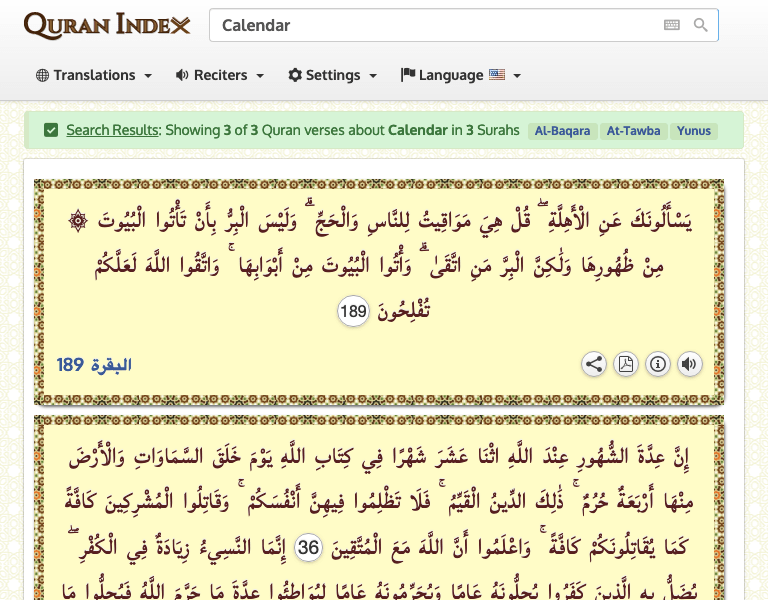This screenshot has width=768, height=600.
Task: Export verse 189 as PDF
Action: click(626, 364)
